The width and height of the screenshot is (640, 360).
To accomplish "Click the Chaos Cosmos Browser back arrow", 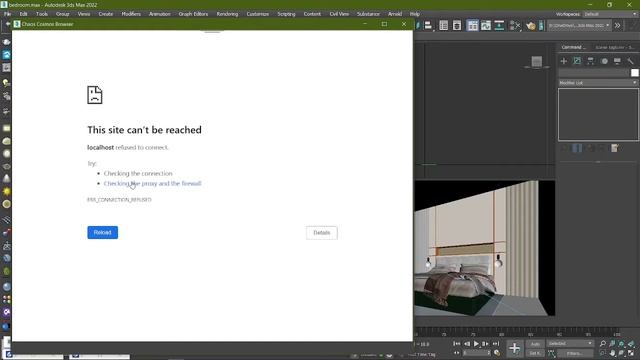I will click(8, 24).
